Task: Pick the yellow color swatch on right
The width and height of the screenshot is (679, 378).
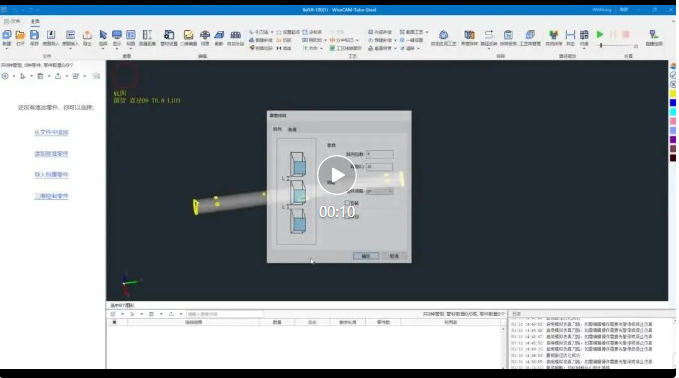Action: click(x=673, y=94)
